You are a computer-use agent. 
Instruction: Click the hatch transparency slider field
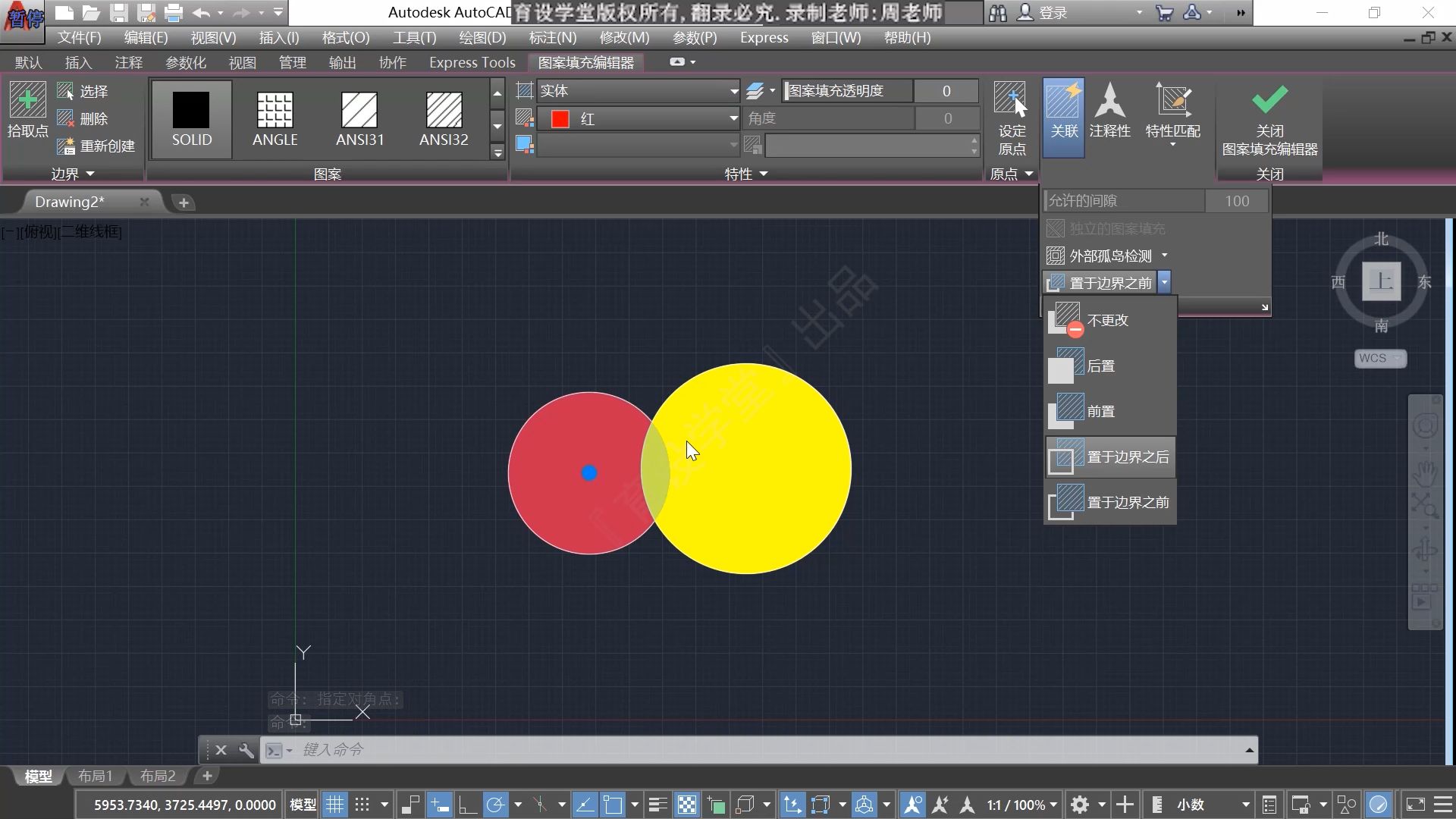847,91
